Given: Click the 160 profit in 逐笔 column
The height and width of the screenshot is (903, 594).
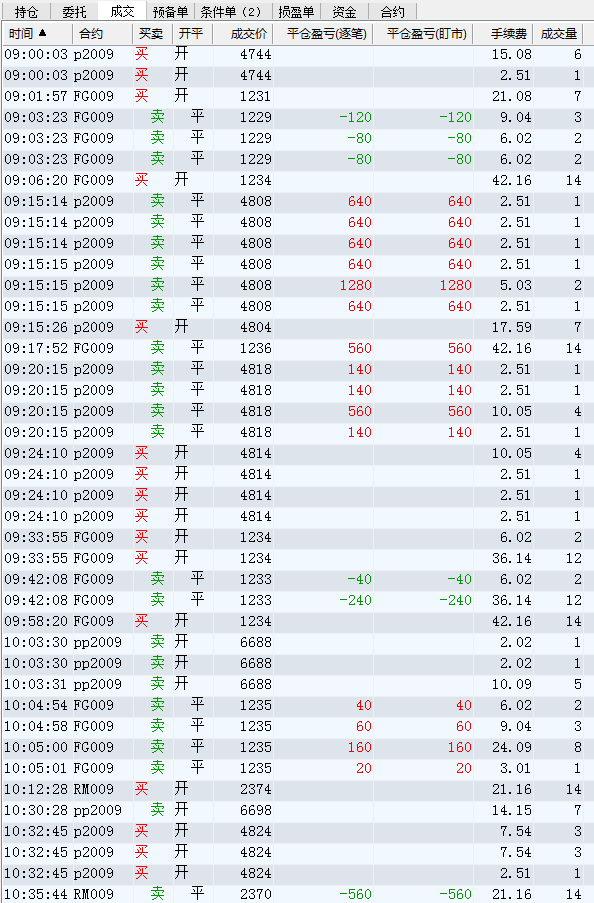Looking at the screenshot, I should 360,747.
